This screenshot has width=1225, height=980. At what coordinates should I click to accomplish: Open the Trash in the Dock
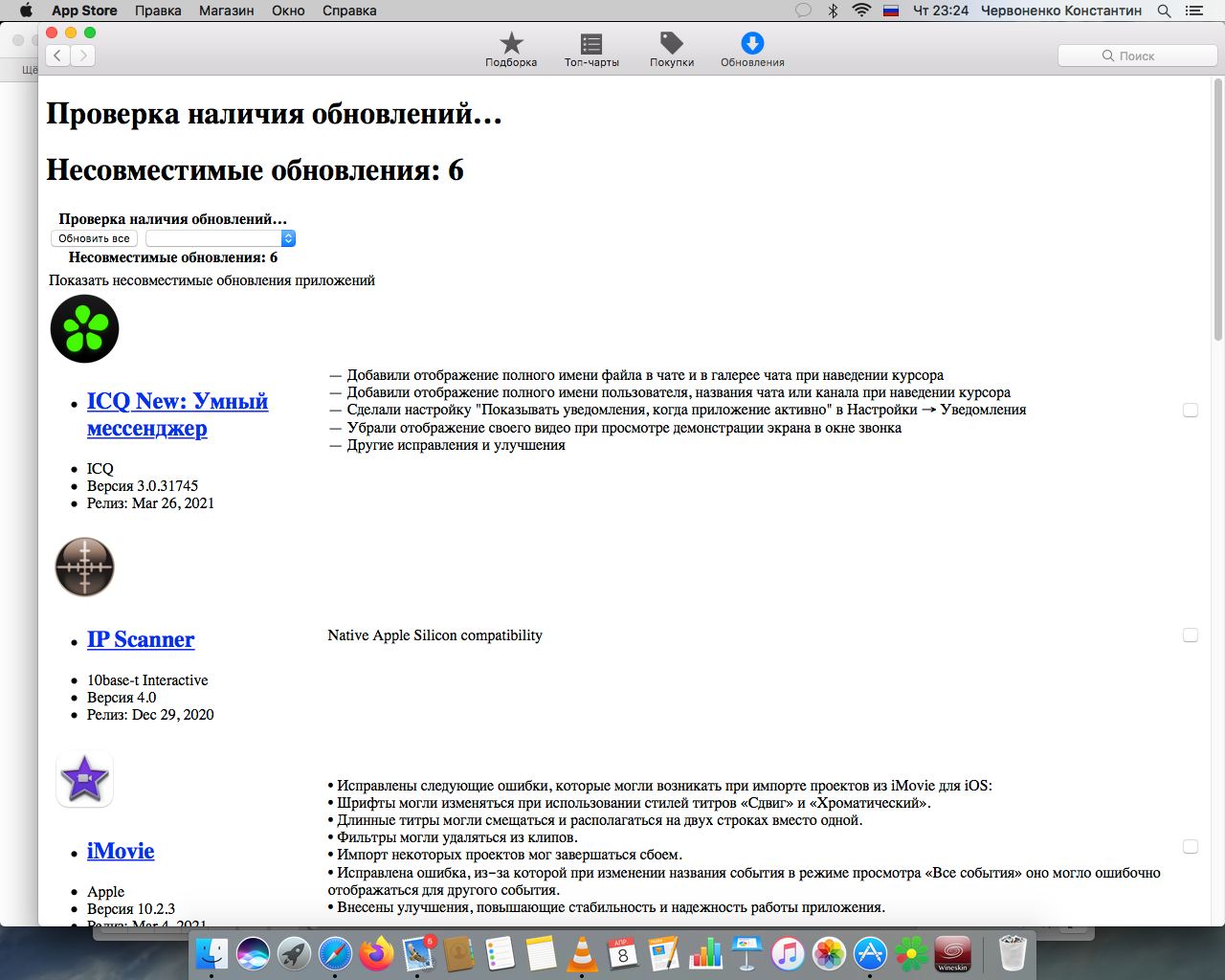point(1013,954)
